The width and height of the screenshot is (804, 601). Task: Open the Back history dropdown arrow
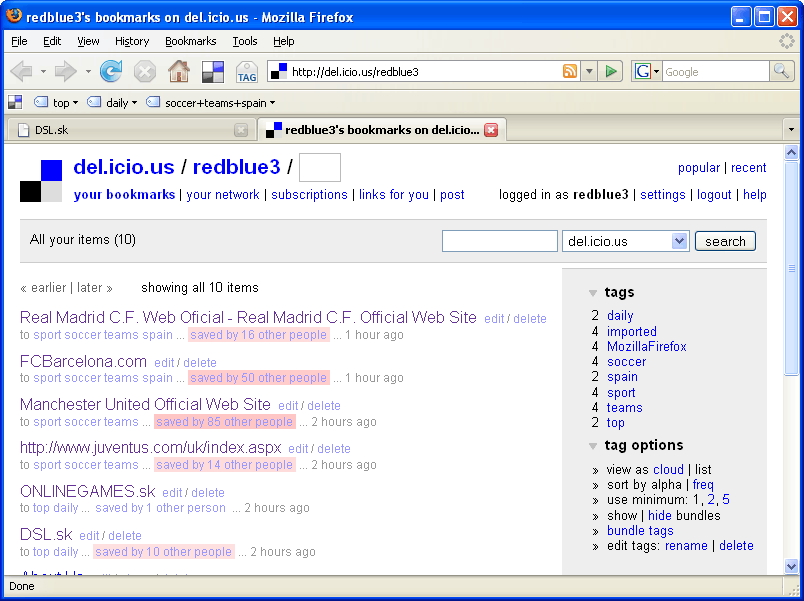[x=43, y=72]
